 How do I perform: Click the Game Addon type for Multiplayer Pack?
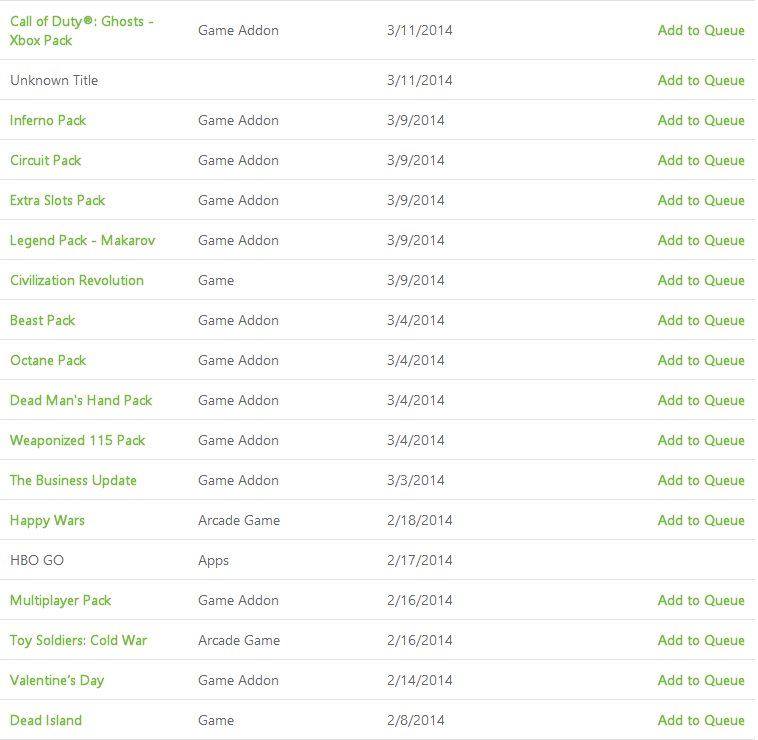pos(238,601)
